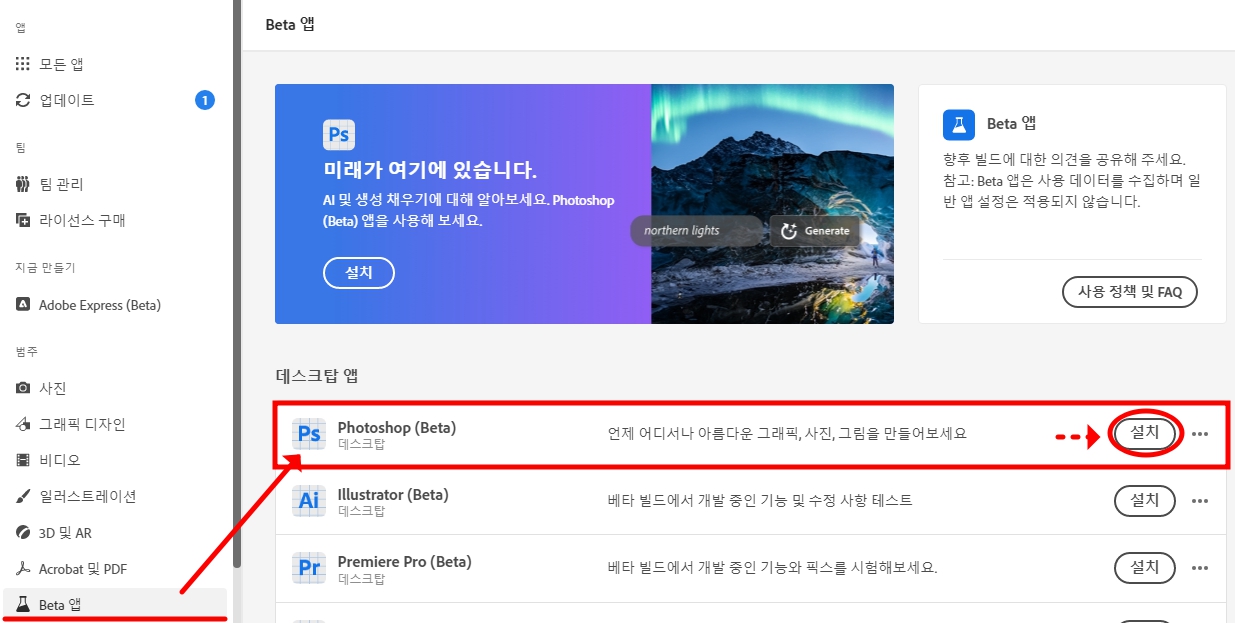This screenshot has width=1235, height=623.
Task: Click the 3D 및 AR sphere icon
Action: pyautogui.click(x=23, y=533)
